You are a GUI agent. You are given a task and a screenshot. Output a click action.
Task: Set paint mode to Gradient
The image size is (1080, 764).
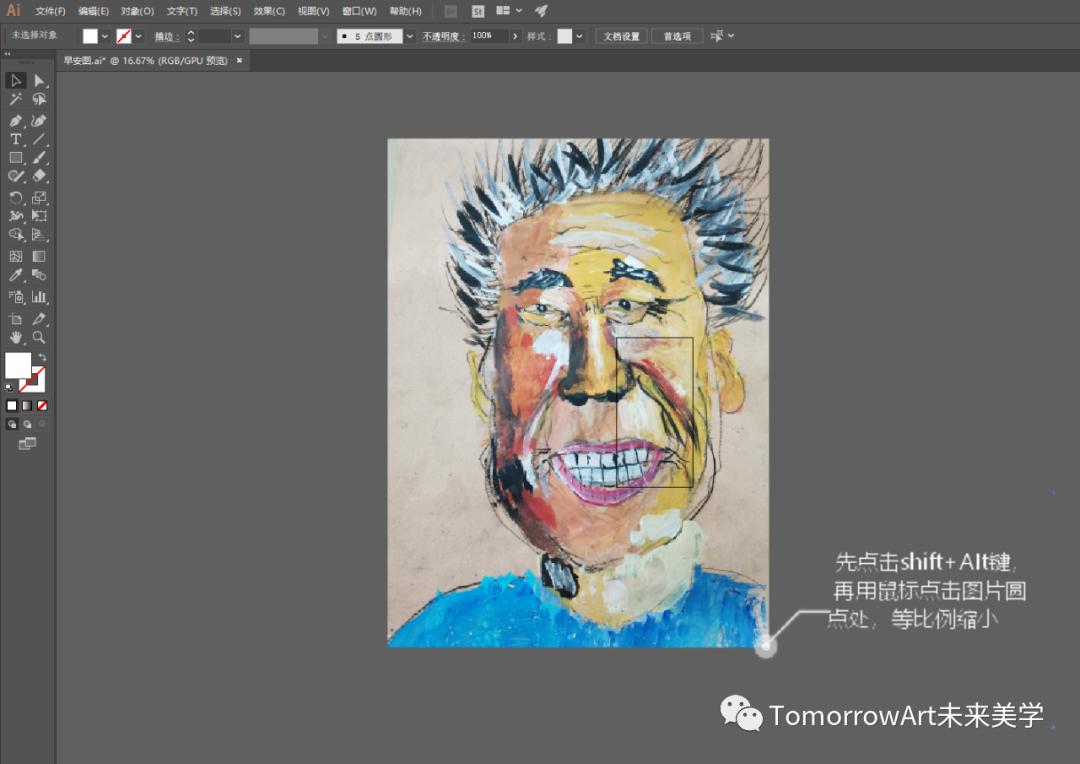tap(27, 406)
